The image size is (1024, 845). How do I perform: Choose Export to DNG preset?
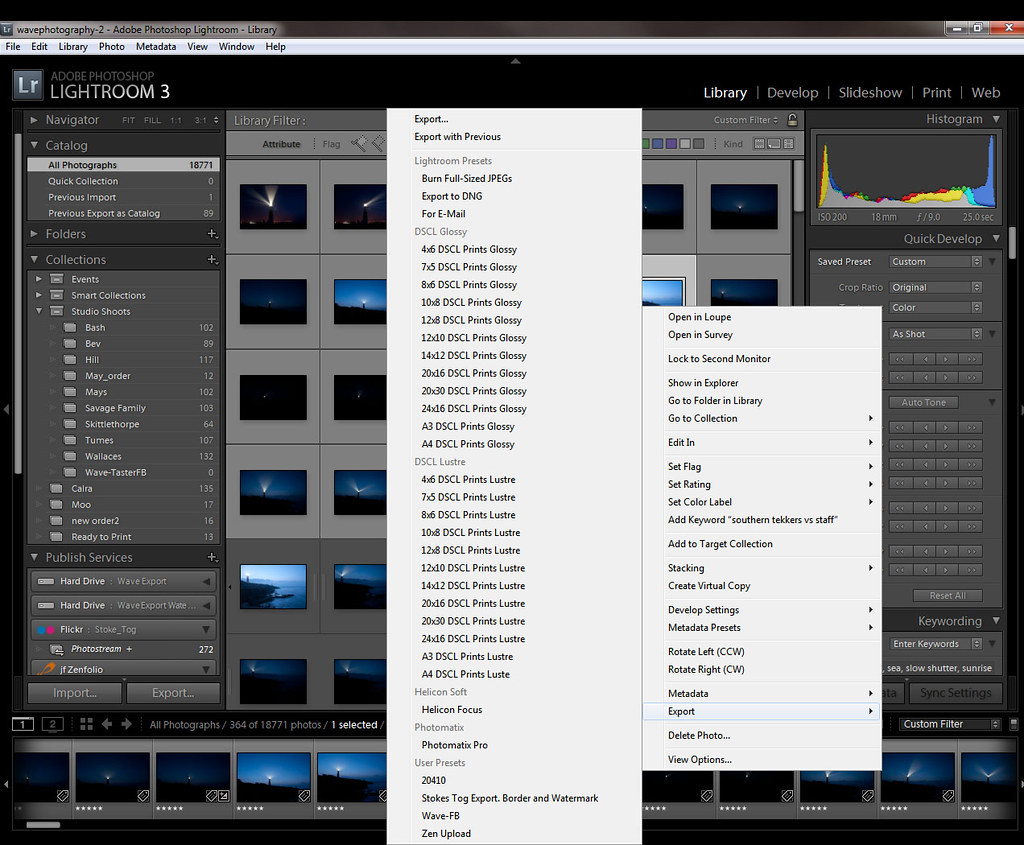(454, 196)
